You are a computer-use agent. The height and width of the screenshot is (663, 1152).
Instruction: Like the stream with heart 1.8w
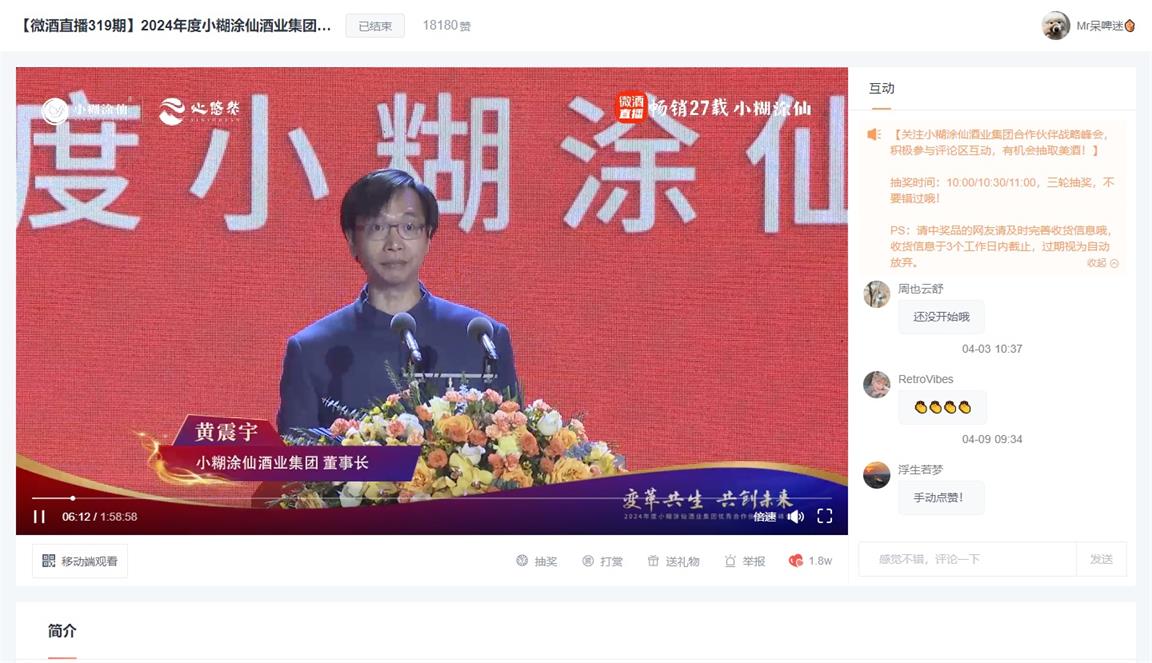click(810, 561)
